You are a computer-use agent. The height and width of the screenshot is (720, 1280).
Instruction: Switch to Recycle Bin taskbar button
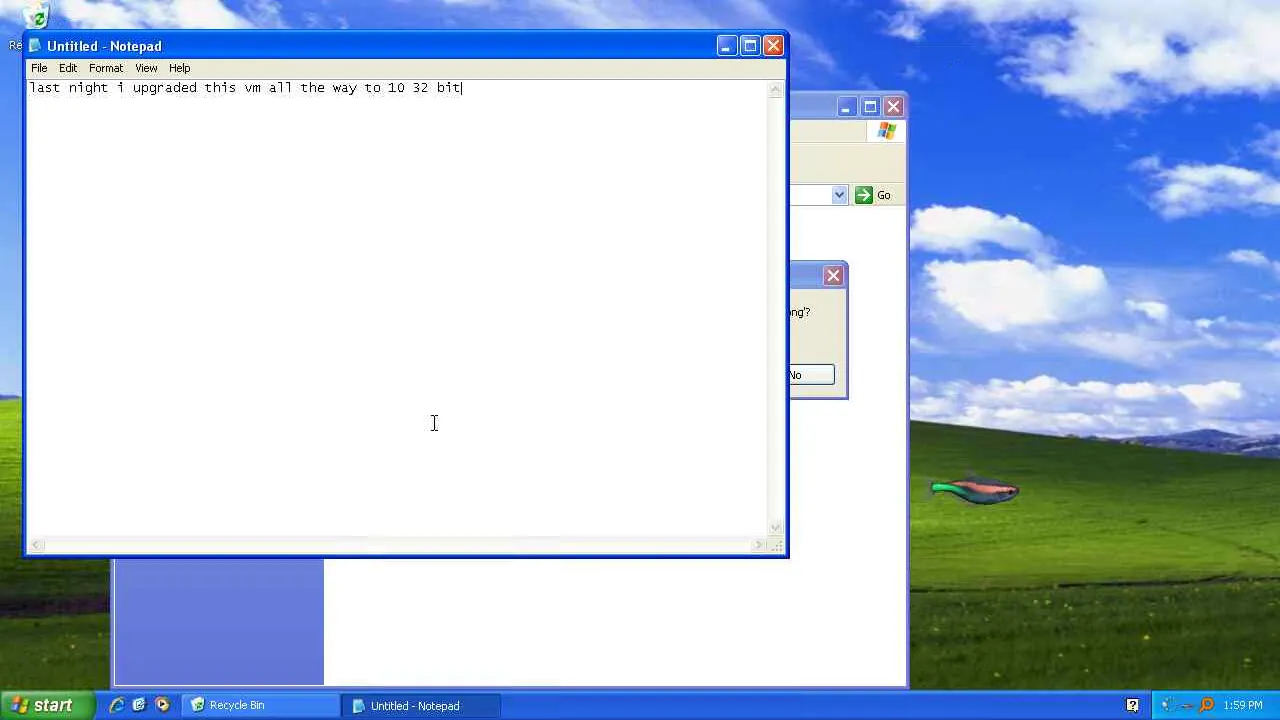261,705
